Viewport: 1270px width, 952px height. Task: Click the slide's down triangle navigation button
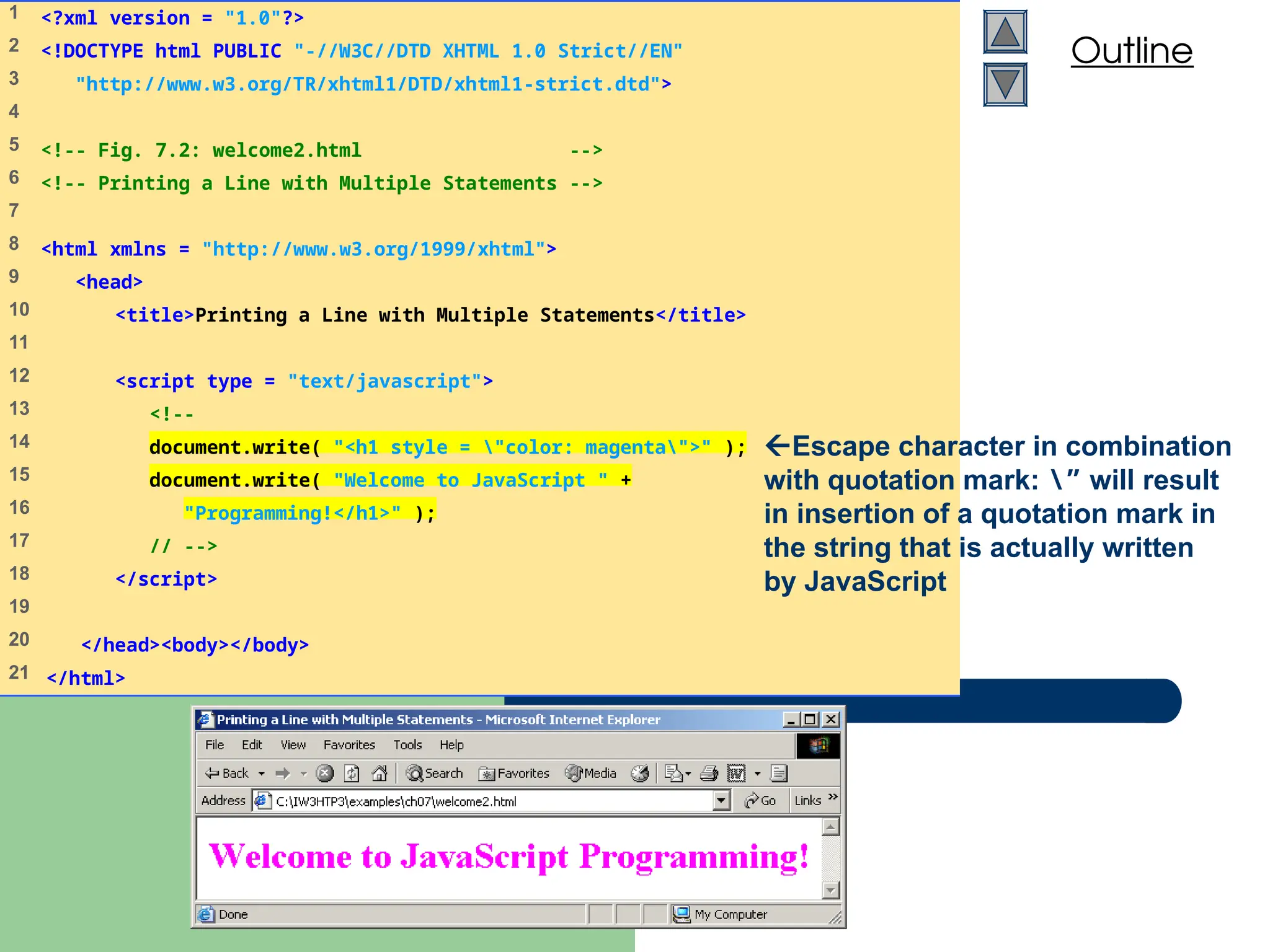pyautogui.click(x=1005, y=84)
